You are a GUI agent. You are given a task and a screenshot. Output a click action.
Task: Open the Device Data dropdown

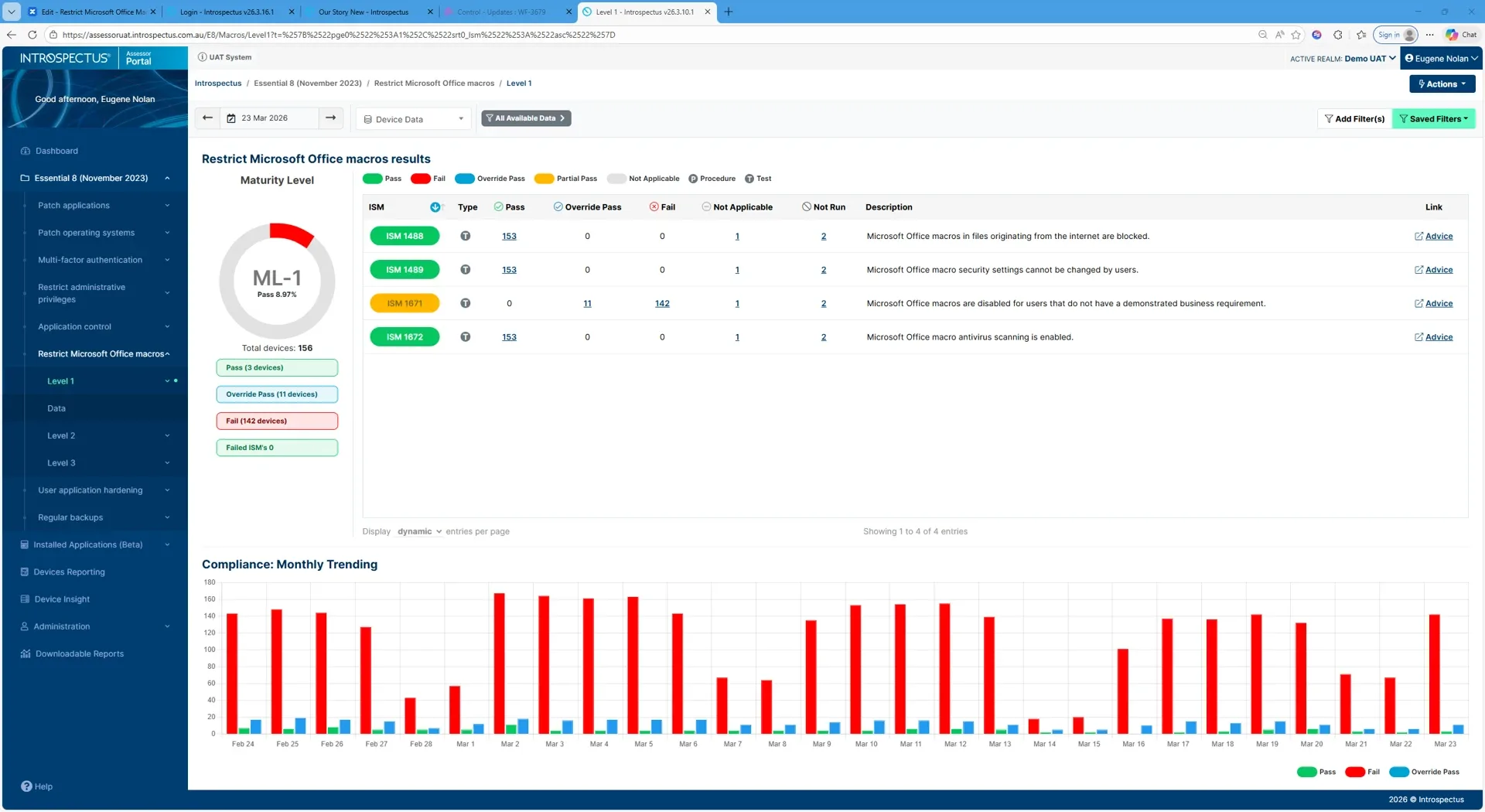pyautogui.click(x=414, y=120)
